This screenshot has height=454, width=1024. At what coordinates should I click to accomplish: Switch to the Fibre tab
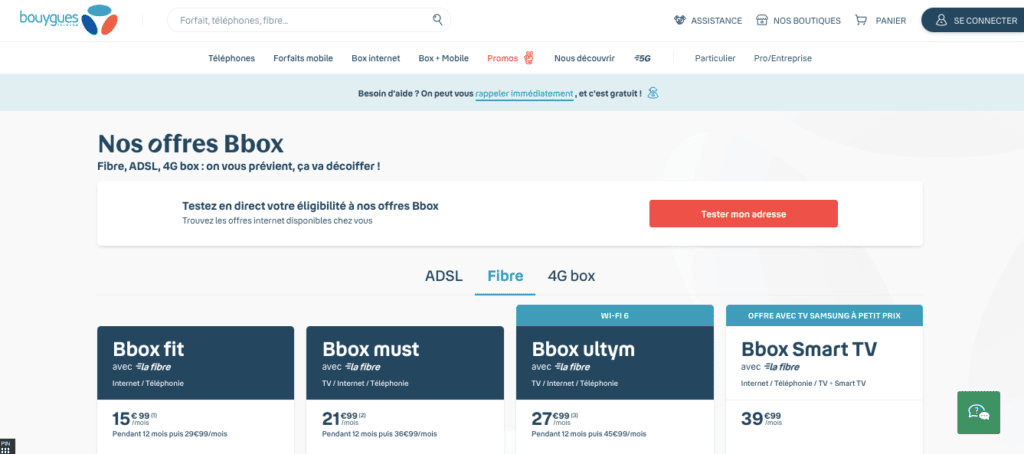(505, 276)
